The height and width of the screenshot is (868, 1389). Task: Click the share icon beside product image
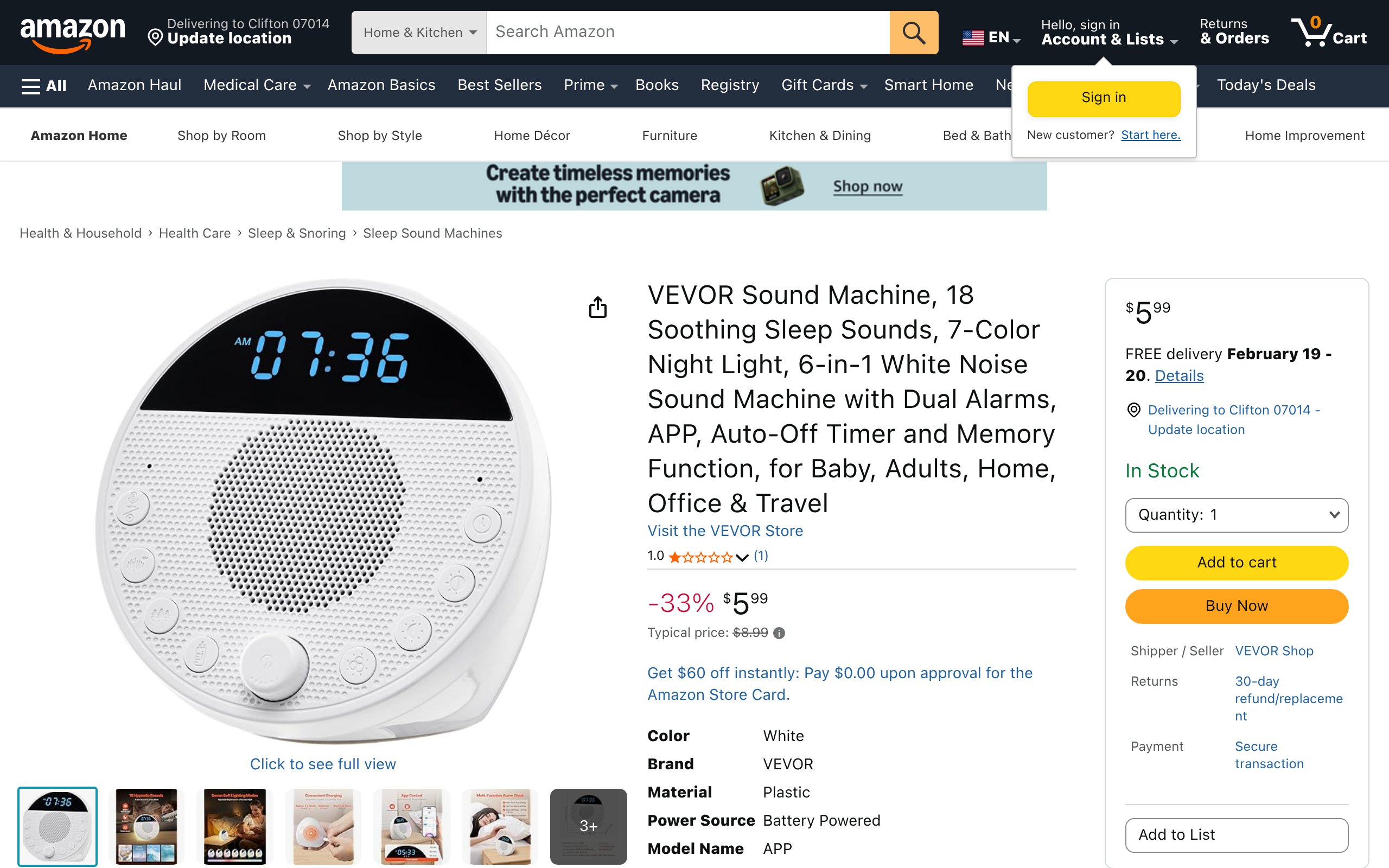tap(597, 307)
